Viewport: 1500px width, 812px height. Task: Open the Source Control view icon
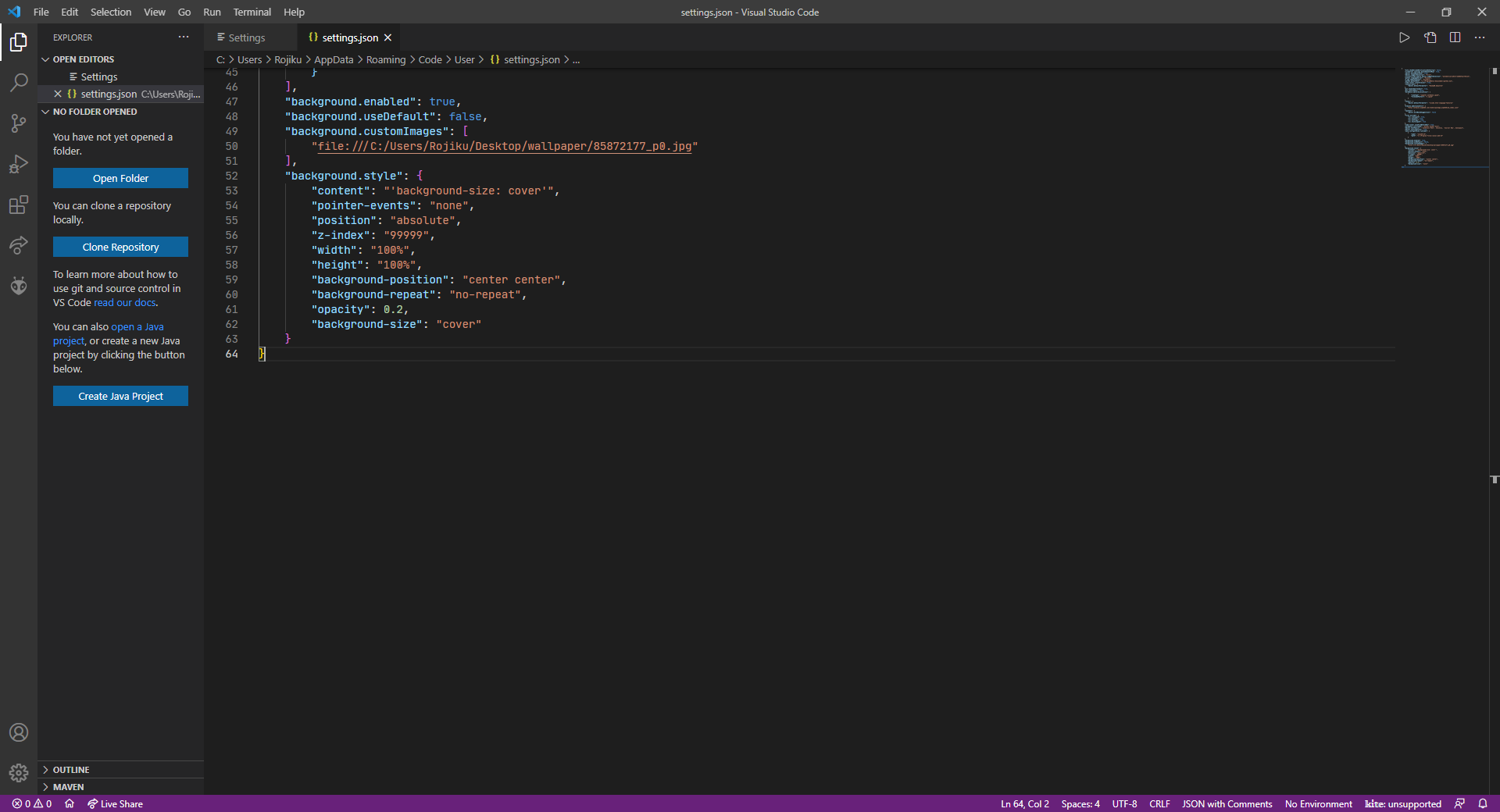pos(19,123)
